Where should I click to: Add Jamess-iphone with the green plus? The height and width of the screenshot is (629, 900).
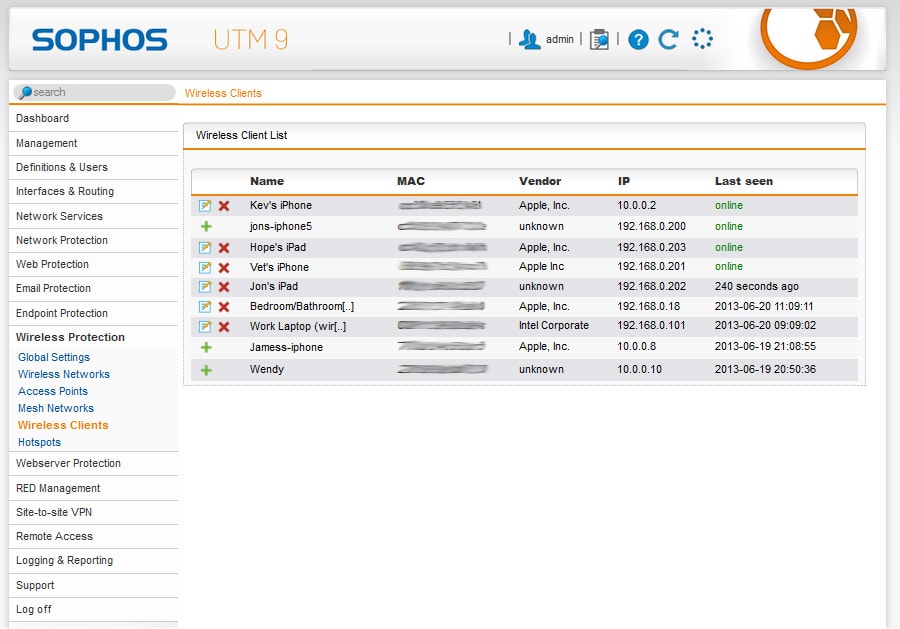point(206,347)
